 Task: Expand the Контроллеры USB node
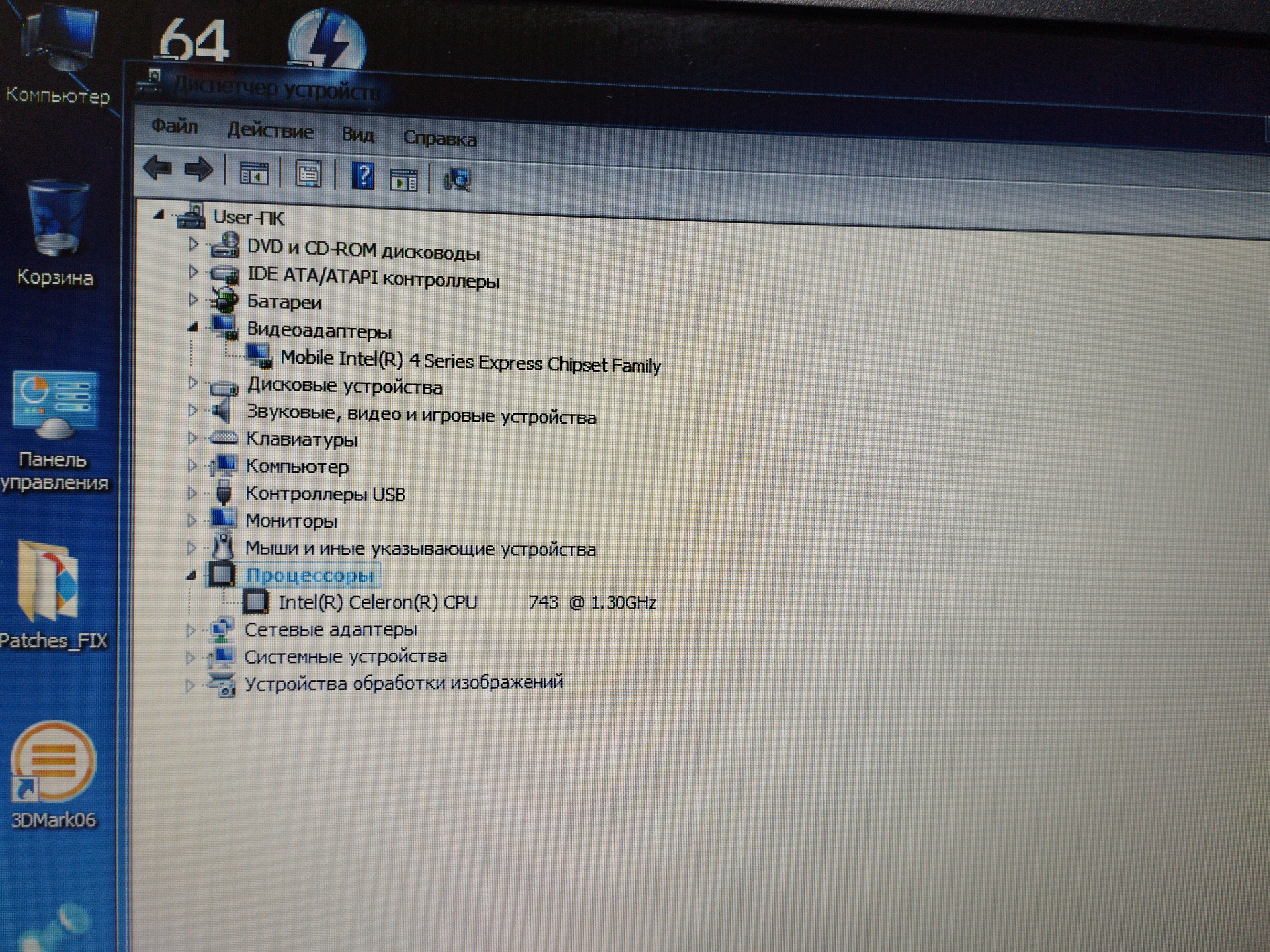click(192, 493)
